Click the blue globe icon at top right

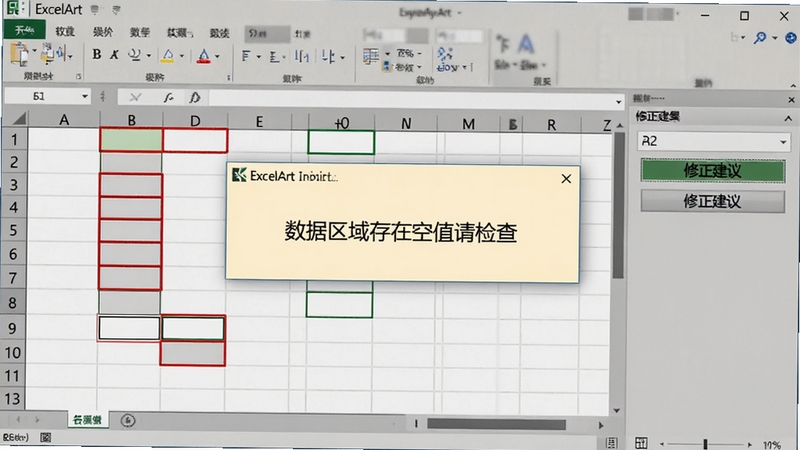click(x=790, y=38)
